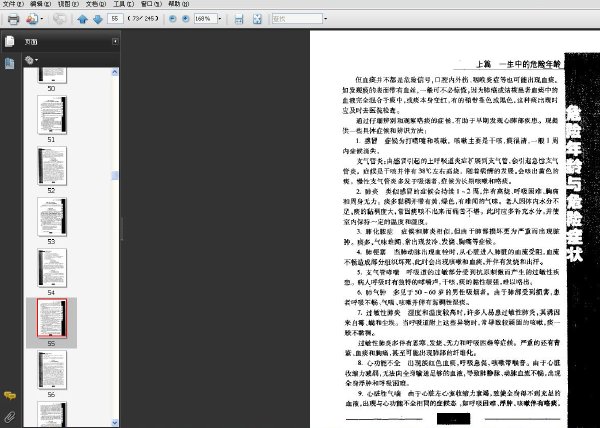Open the zoom level dropdown arrow

click(x=220, y=18)
